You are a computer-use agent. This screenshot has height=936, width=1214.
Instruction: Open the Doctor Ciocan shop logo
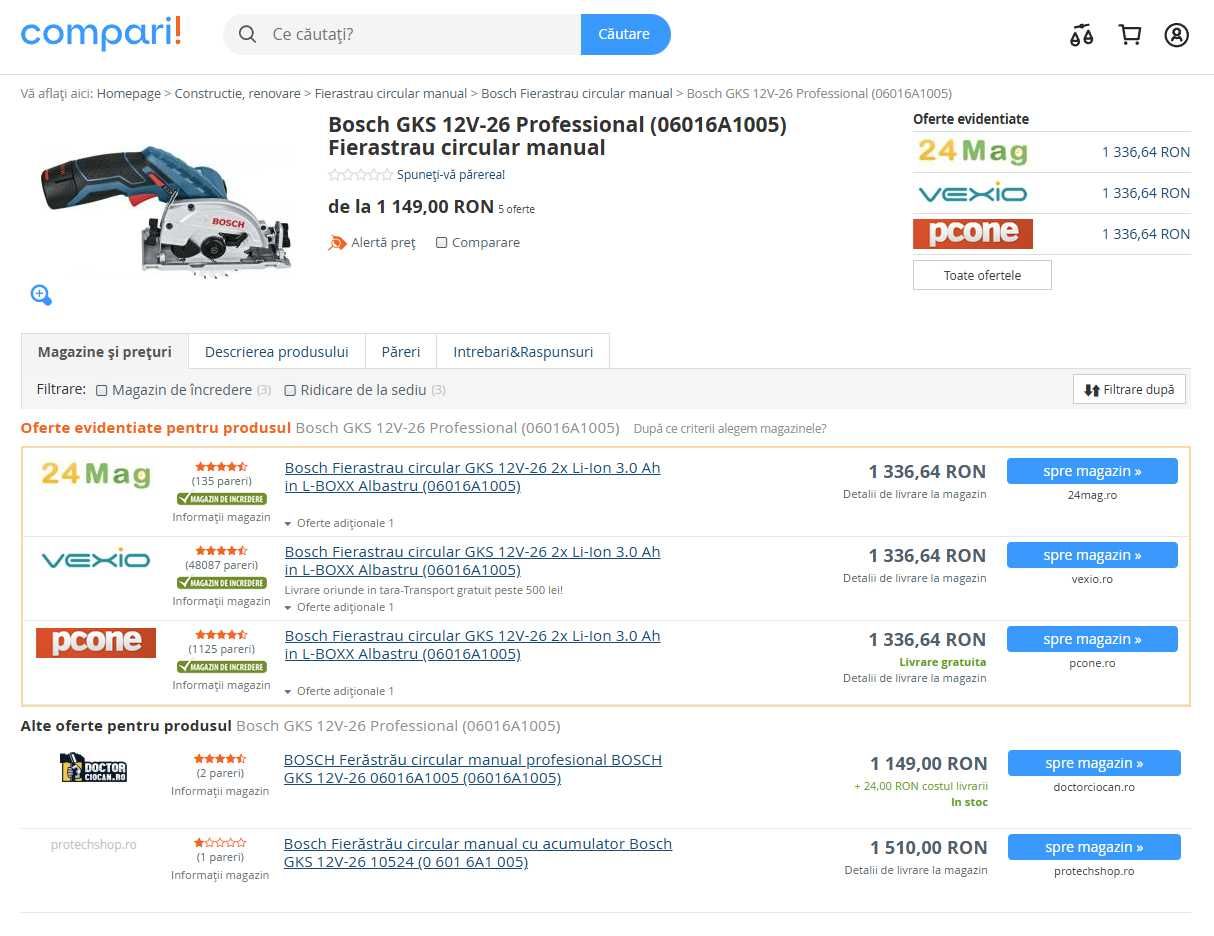pos(93,767)
